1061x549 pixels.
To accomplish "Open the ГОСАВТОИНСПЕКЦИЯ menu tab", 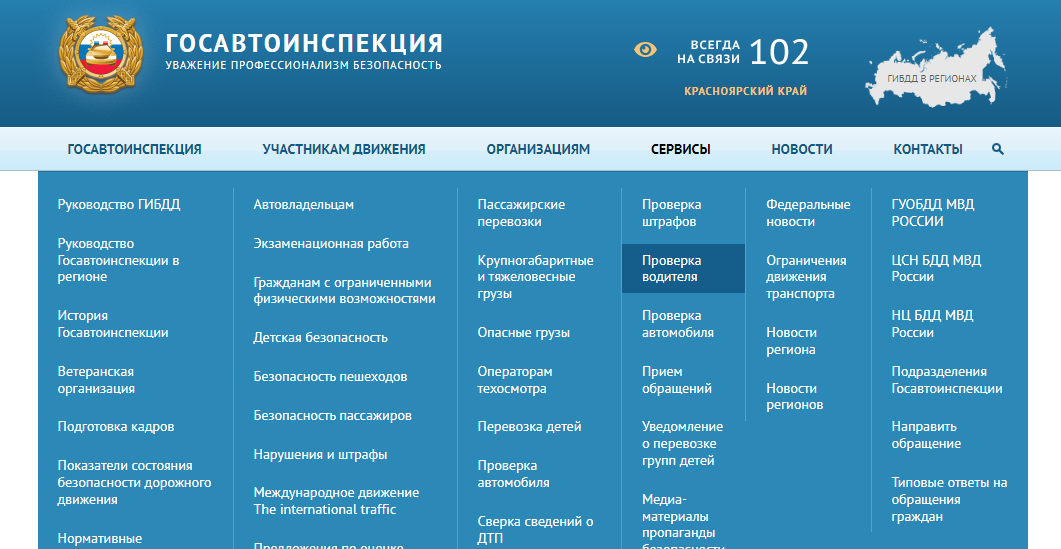I will pos(134,149).
